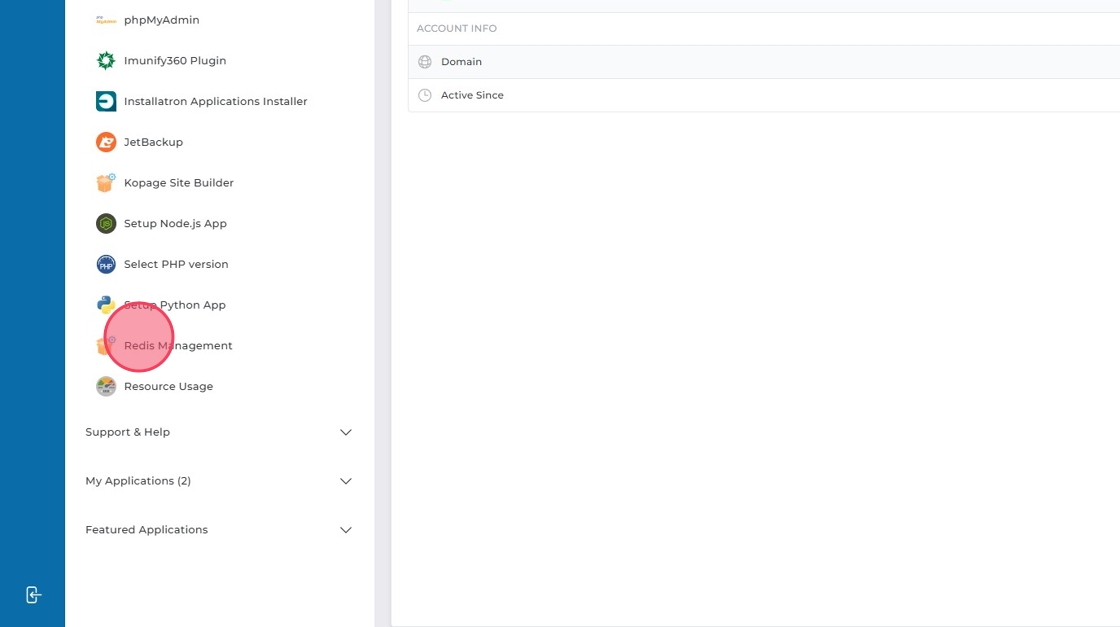Click the Select PHP version icon
The image size is (1120, 627).
[x=106, y=264]
